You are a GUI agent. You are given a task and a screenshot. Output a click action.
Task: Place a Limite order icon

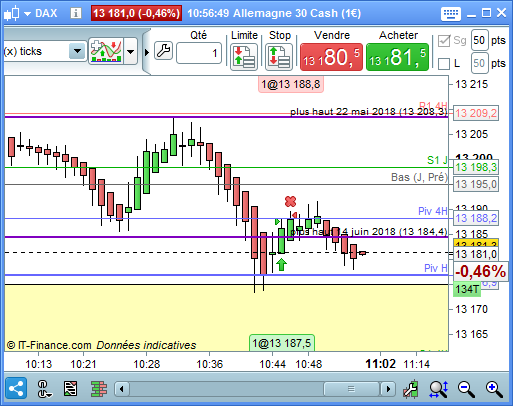(x=244, y=57)
